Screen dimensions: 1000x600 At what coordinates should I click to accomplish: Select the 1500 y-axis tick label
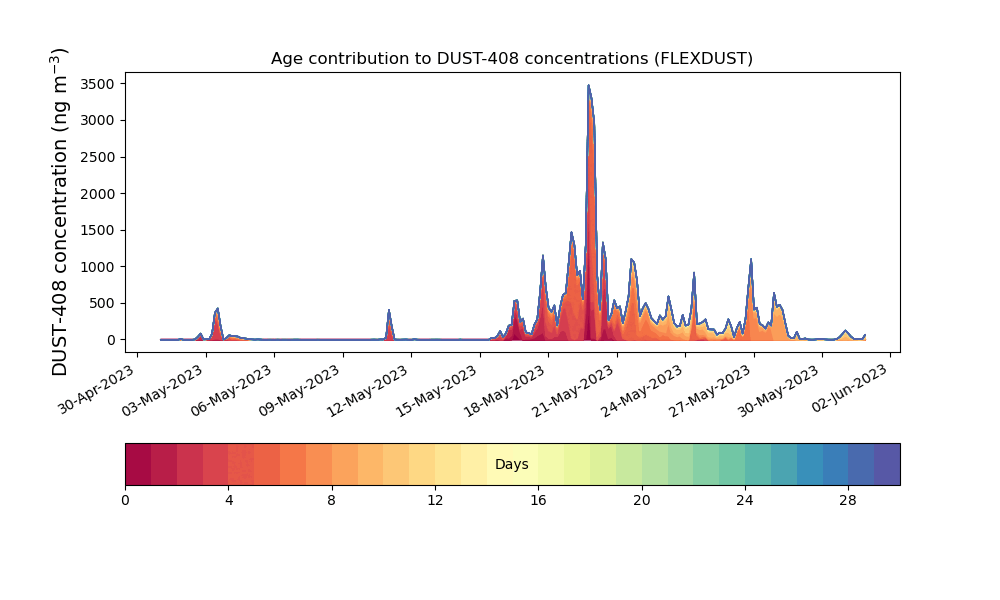tap(98, 230)
